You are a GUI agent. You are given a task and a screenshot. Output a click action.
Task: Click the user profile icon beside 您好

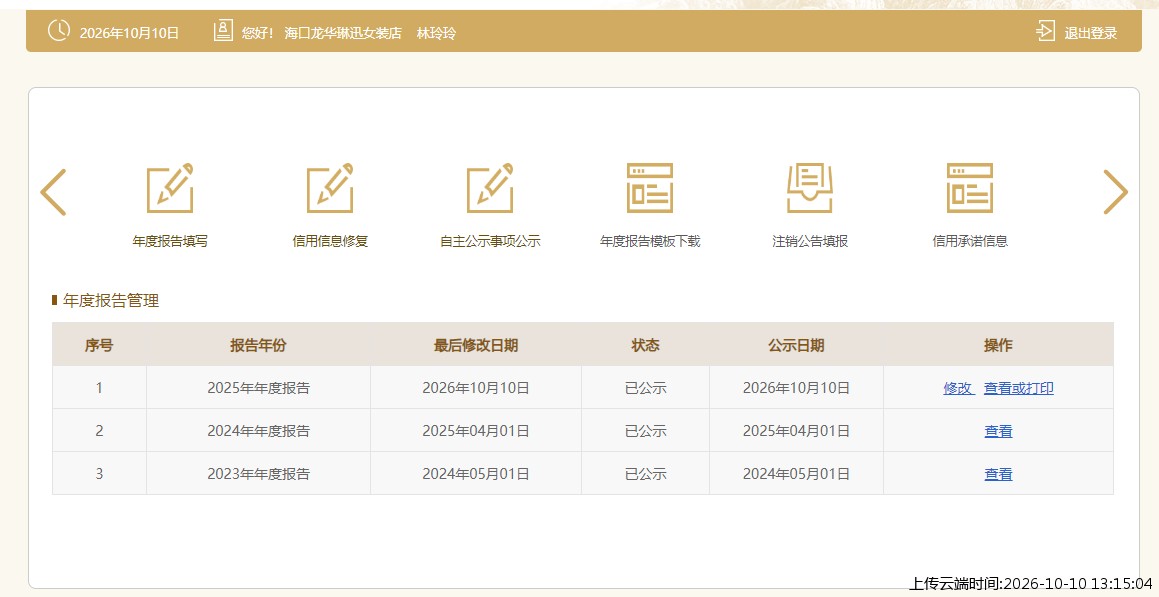click(x=223, y=31)
